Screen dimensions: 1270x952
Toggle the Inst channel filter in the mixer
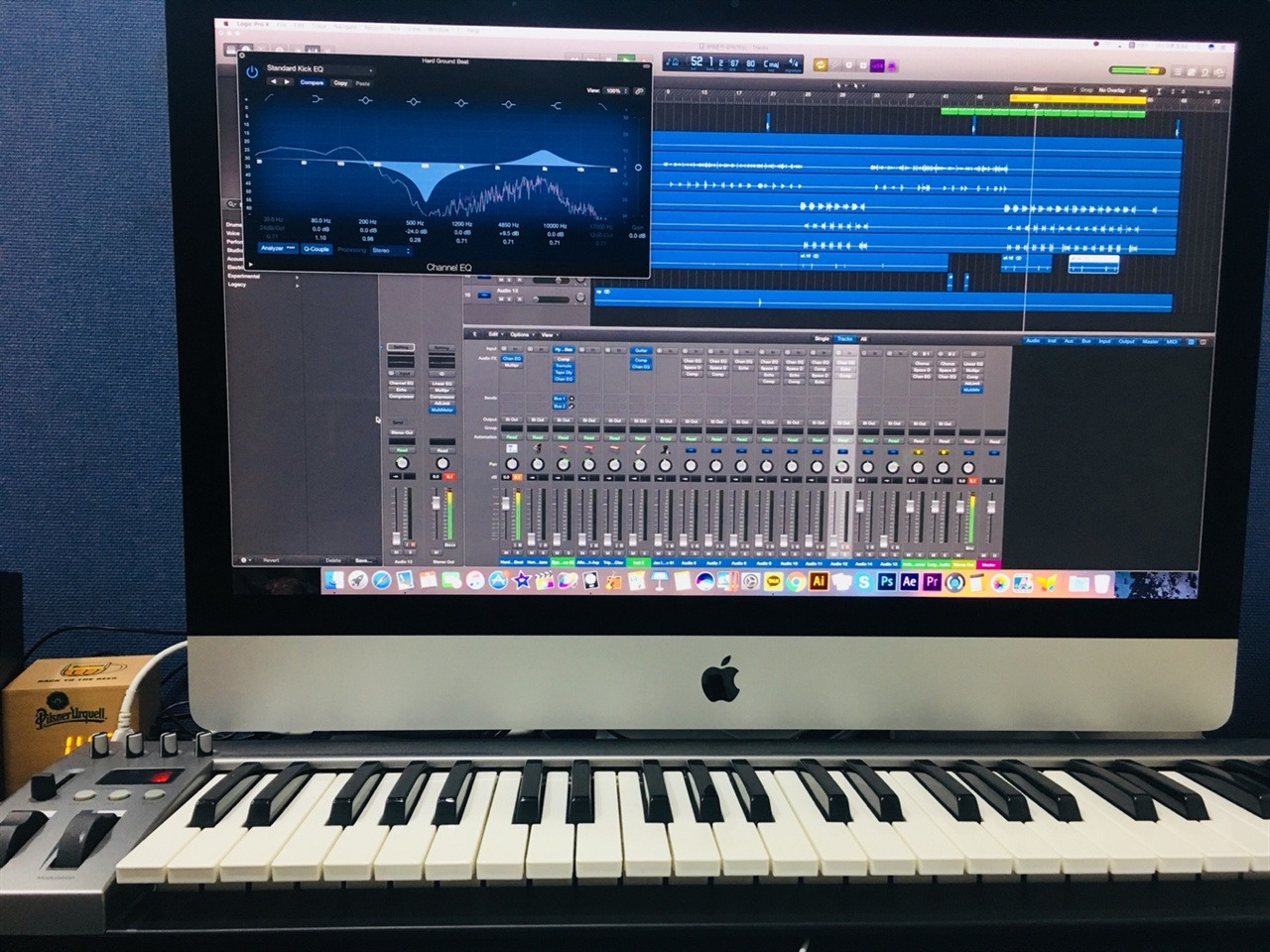(1053, 341)
